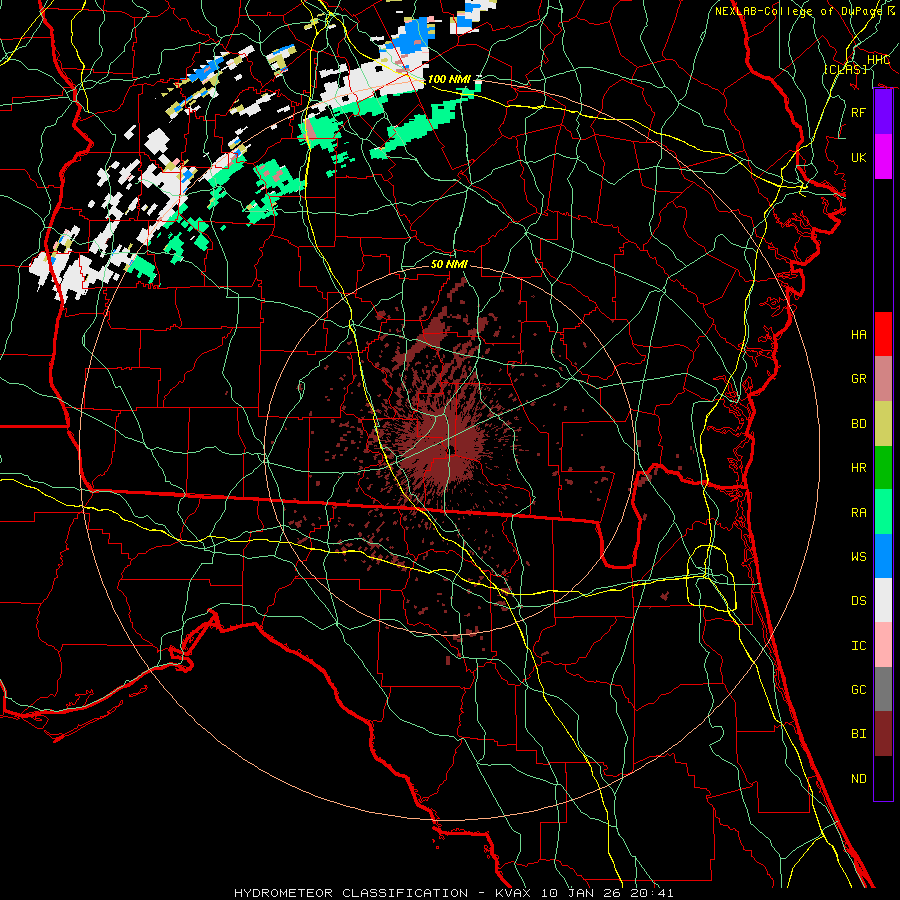Click the KVAX radar site identifier
The image size is (900, 900).
click(x=515, y=893)
